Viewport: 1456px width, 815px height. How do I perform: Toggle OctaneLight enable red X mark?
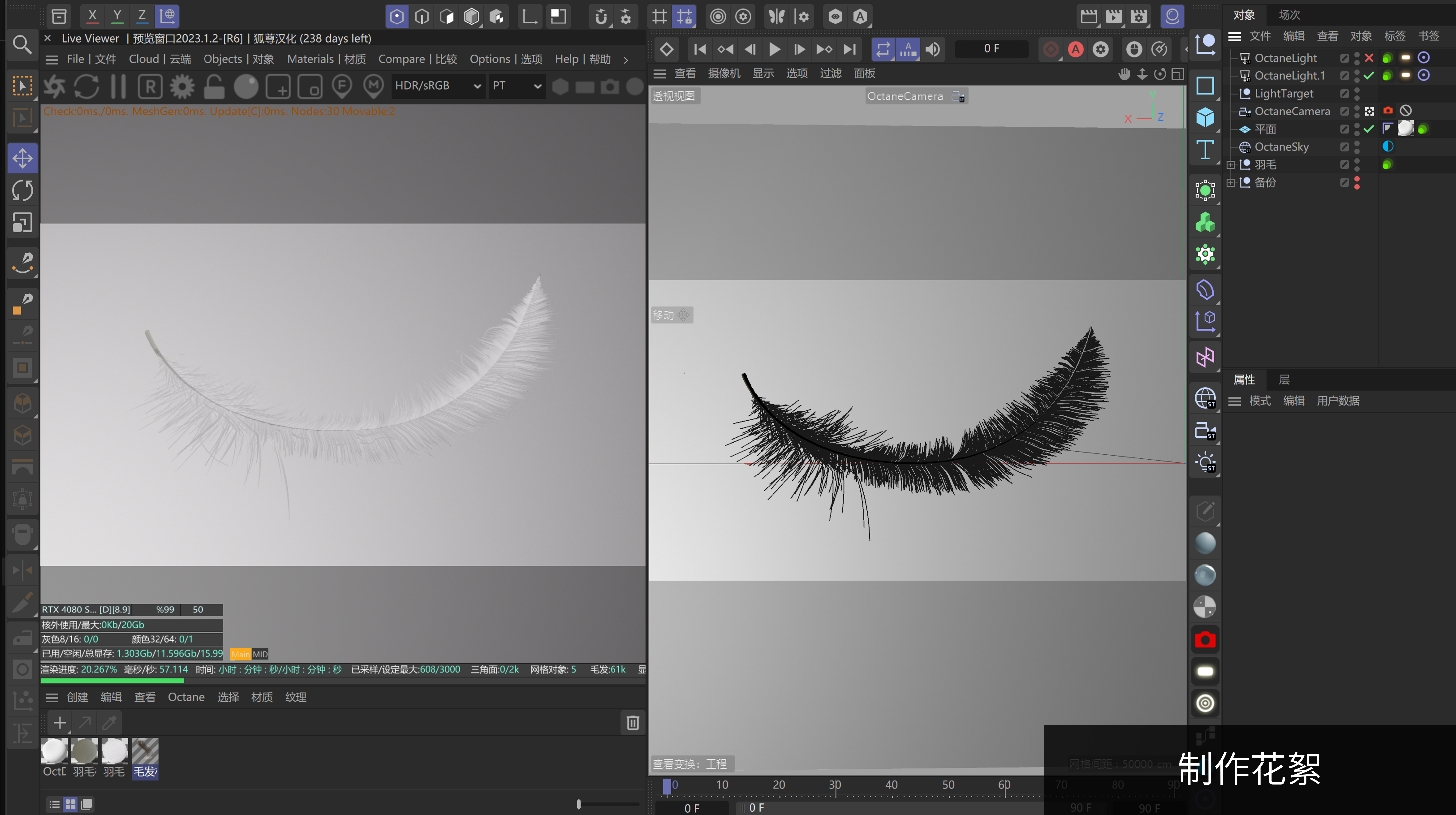pyautogui.click(x=1368, y=58)
